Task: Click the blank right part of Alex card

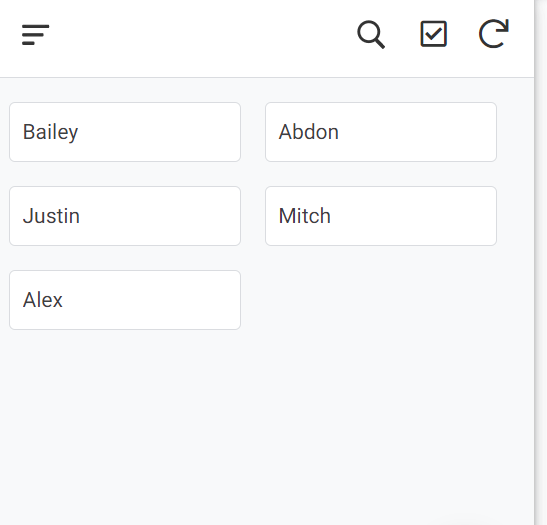Action: click(x=152, y=300)
